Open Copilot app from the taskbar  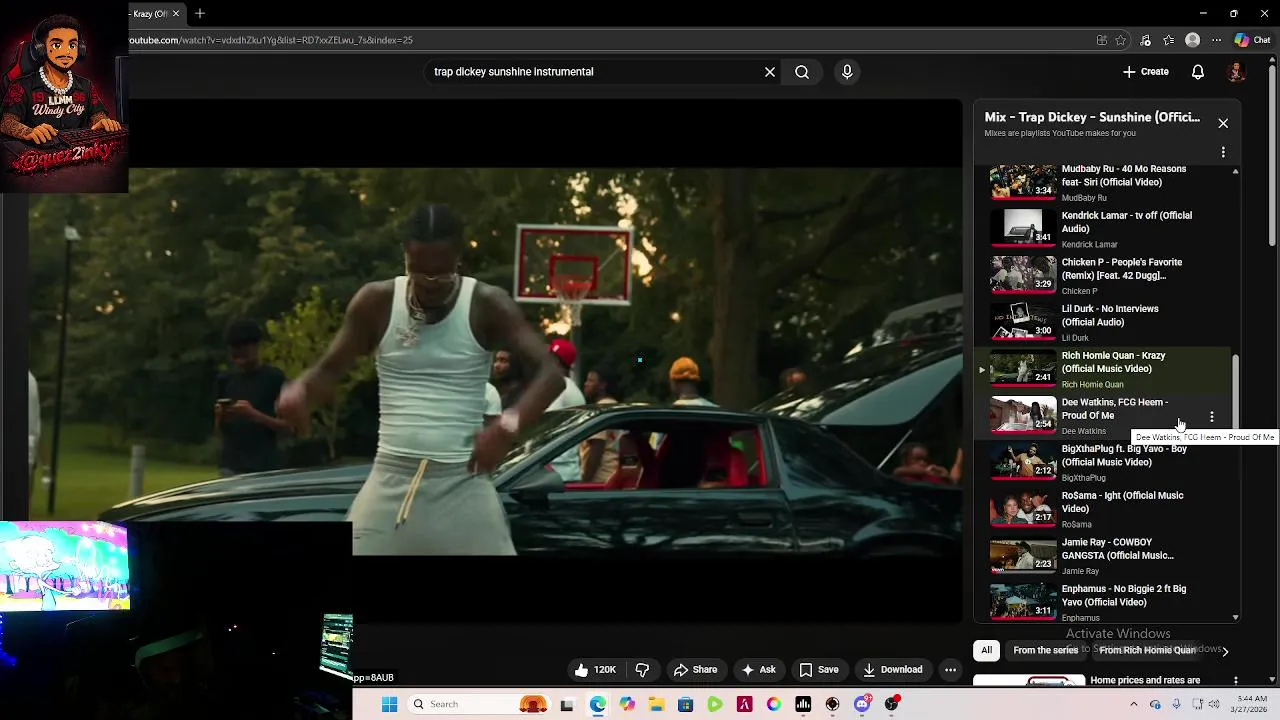pos(627,705)
